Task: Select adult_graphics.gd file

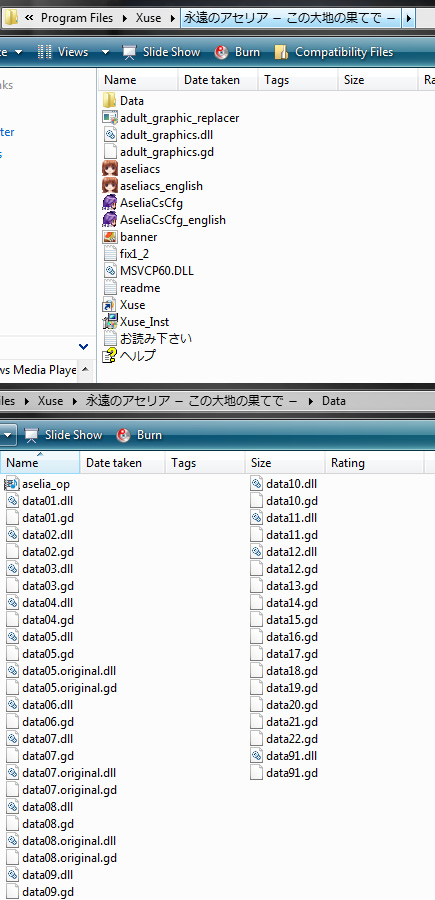Action: (x=159, y=152)
